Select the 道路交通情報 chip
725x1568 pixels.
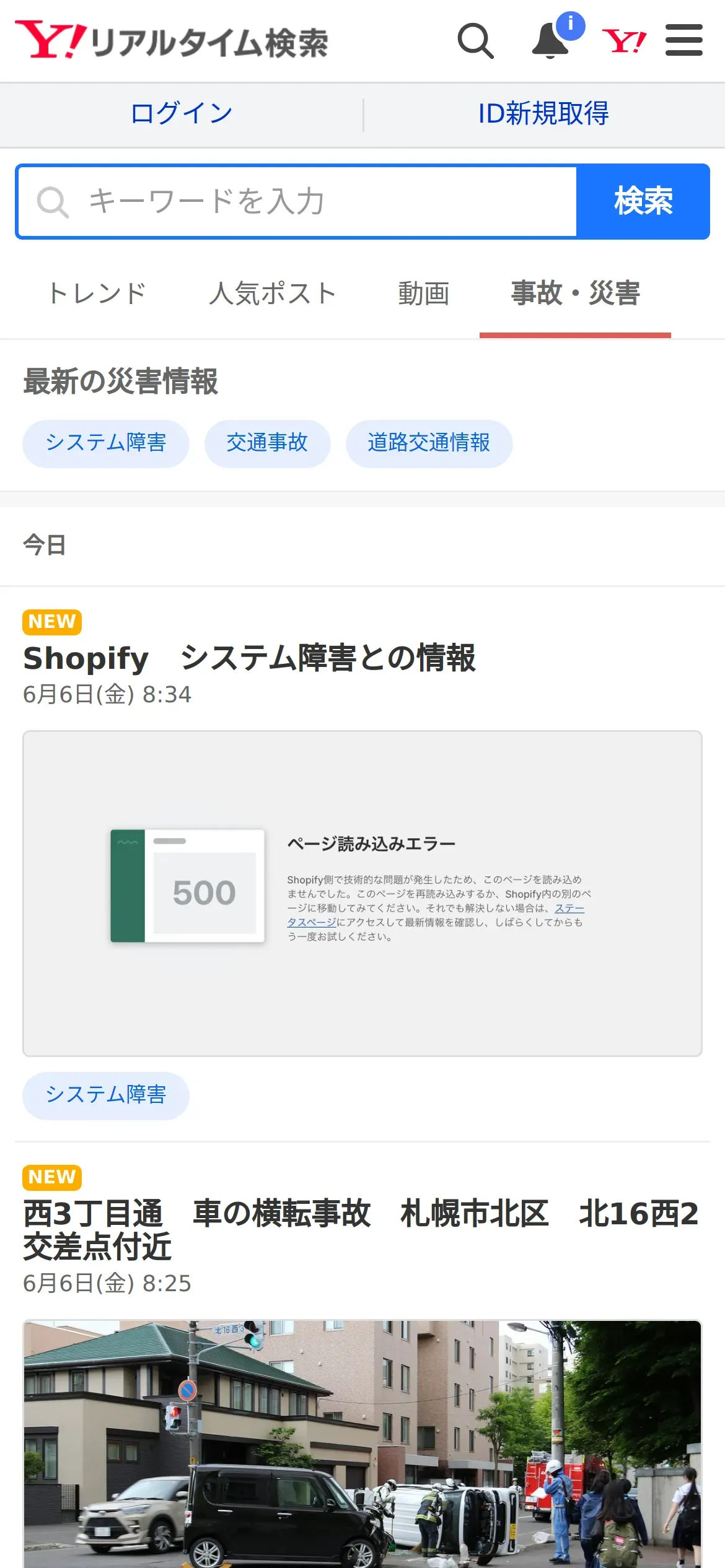pyautogui.click(x=429, y=443)
